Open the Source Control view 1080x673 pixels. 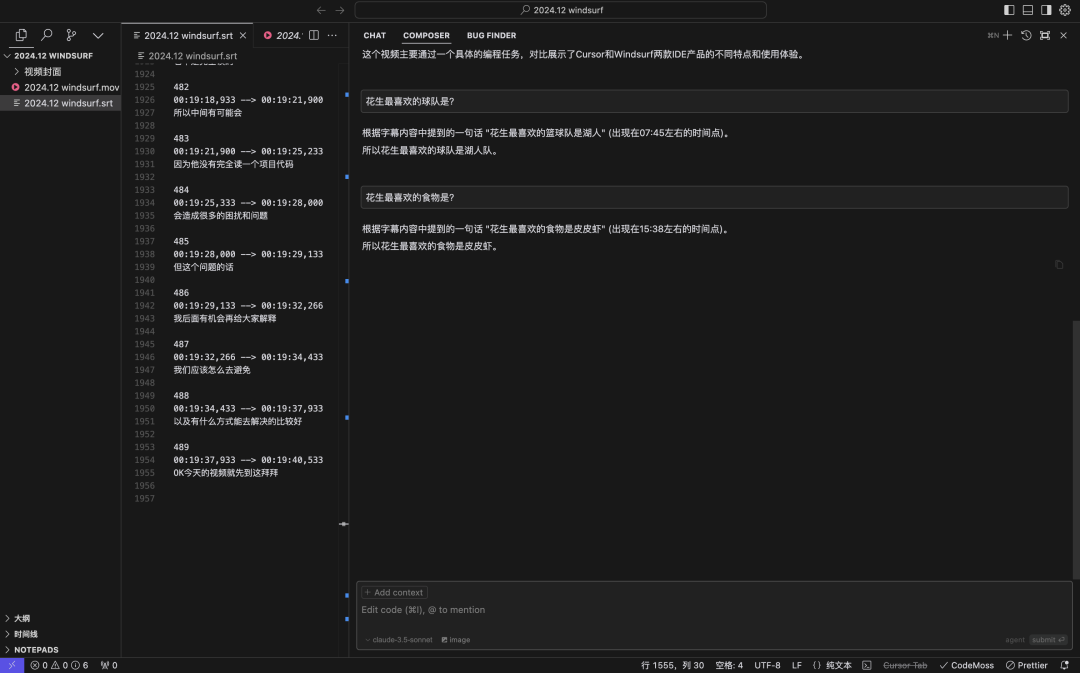click(x=71, y=35)
